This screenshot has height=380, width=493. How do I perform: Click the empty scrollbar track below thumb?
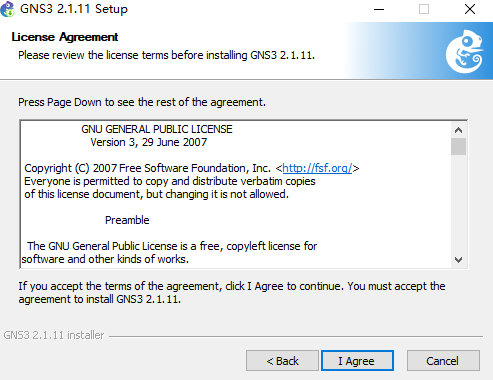point(458,203)
